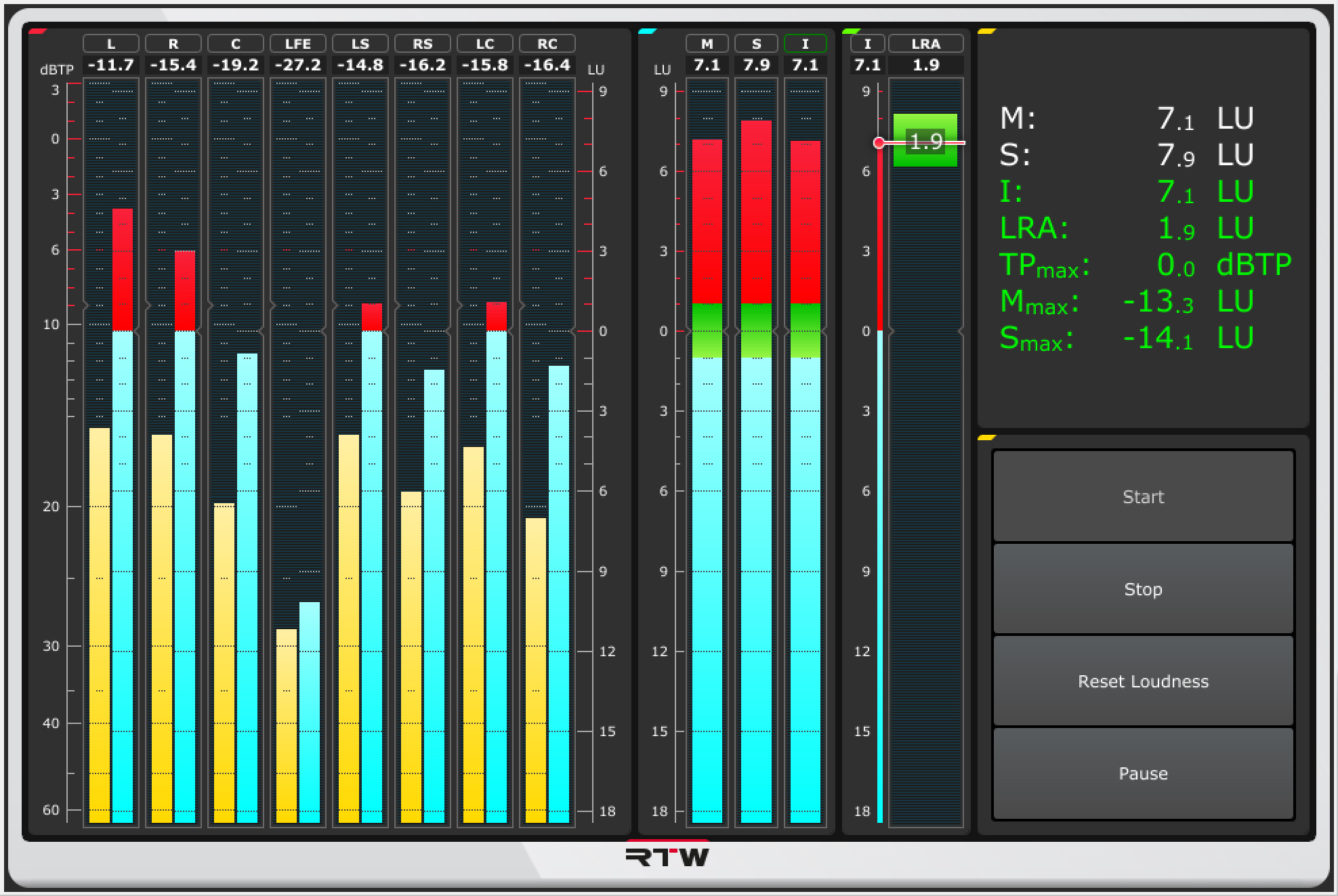This screenshot has width=1338, height=896.
Task: Select the LFE channel label
Action: [298, 43]
